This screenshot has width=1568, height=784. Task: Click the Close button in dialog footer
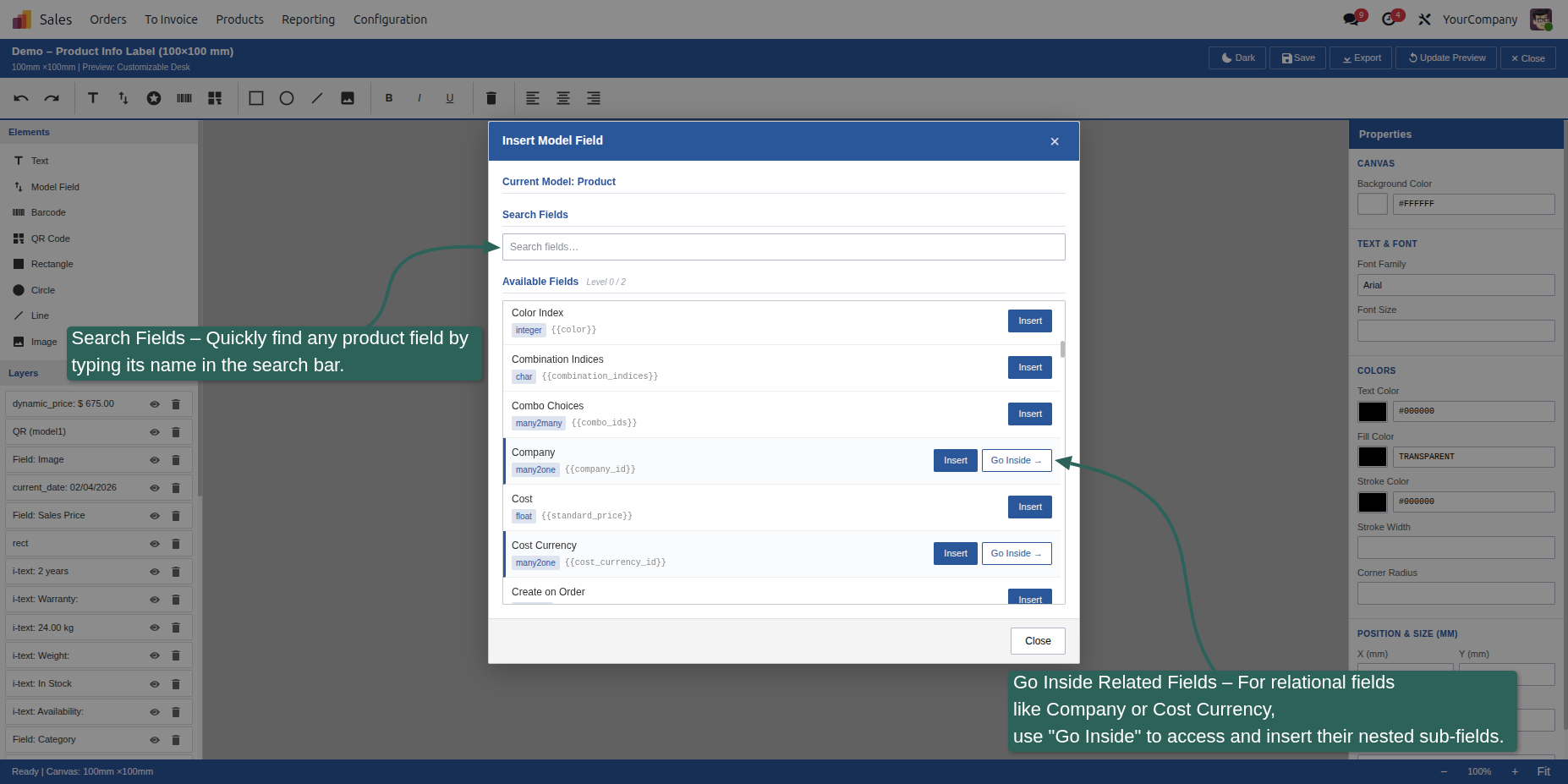click(x=1038, y=641)
